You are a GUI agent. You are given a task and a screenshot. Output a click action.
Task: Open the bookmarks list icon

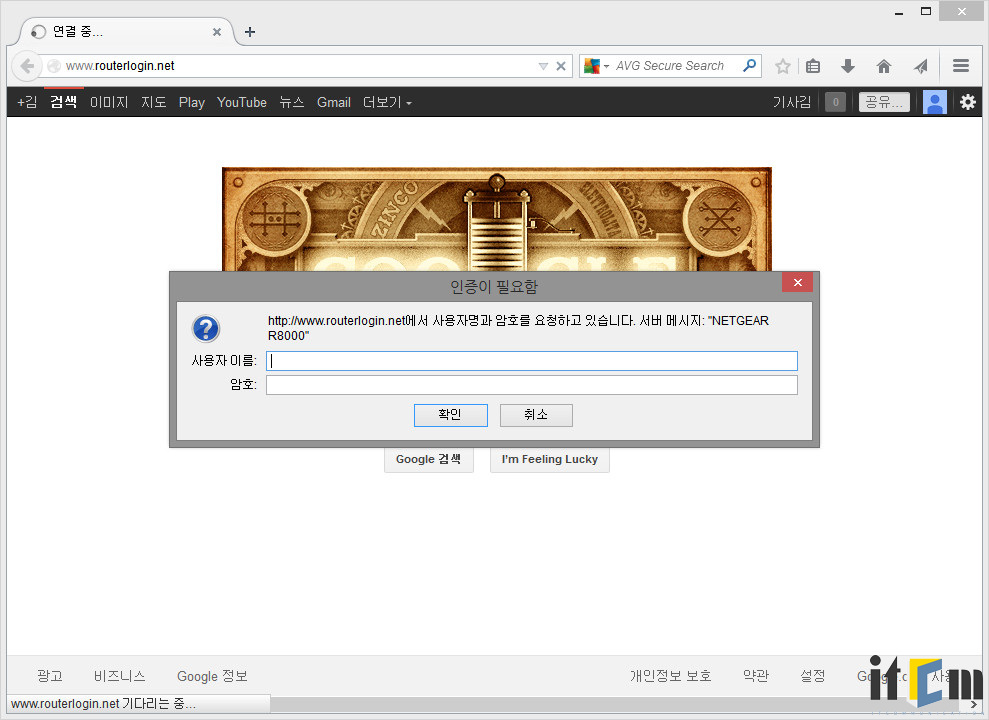click(x=813, y=66)
